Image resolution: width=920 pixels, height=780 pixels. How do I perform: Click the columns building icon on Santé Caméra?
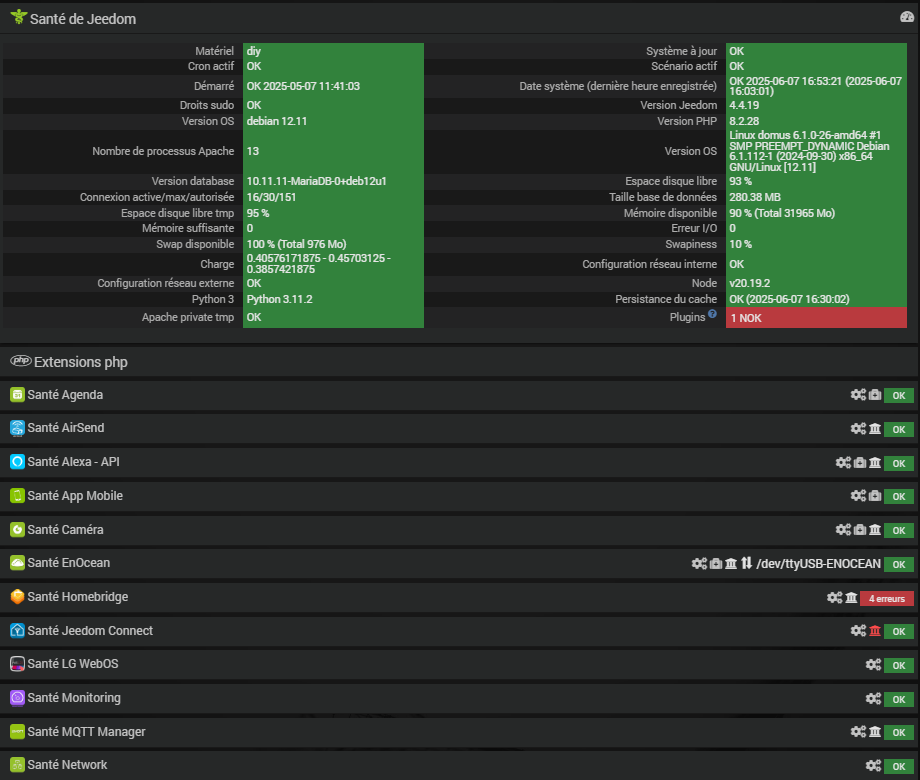[x=875, y=530]
